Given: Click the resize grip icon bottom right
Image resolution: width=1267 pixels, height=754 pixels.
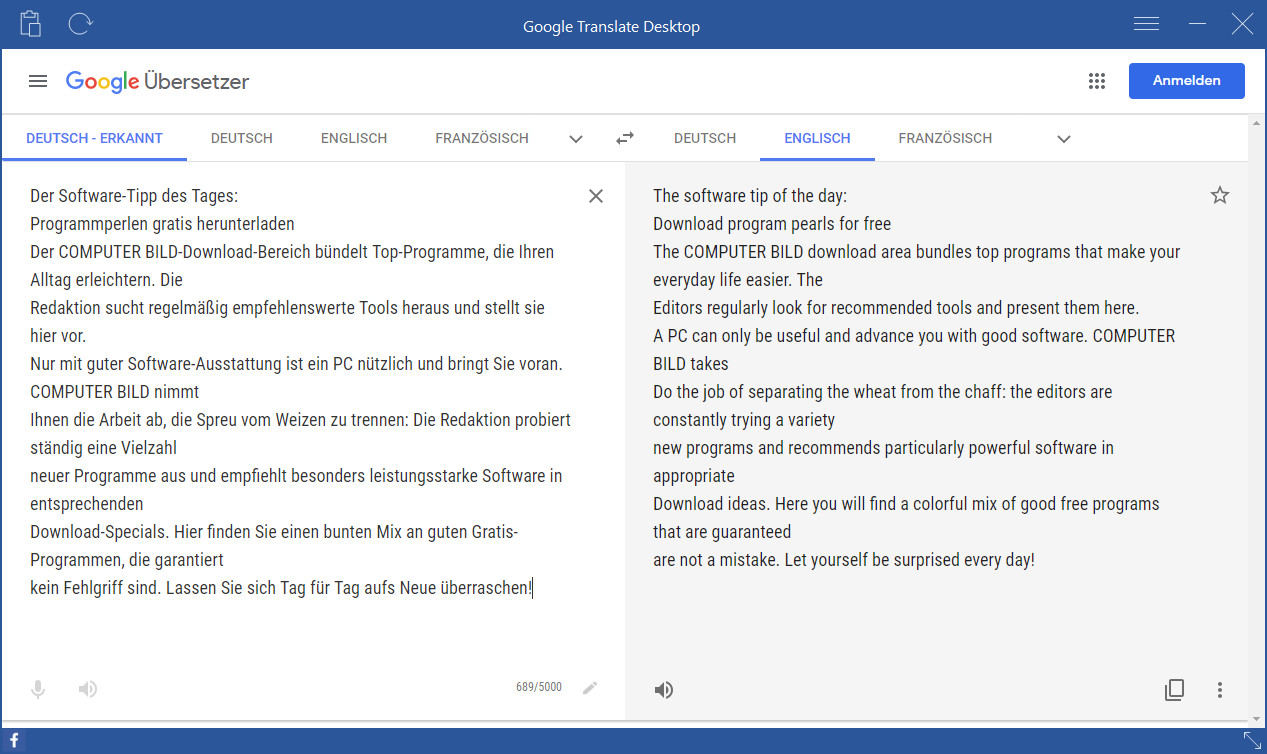Looking at the screenshot, I should click(x=1251, y=740).
